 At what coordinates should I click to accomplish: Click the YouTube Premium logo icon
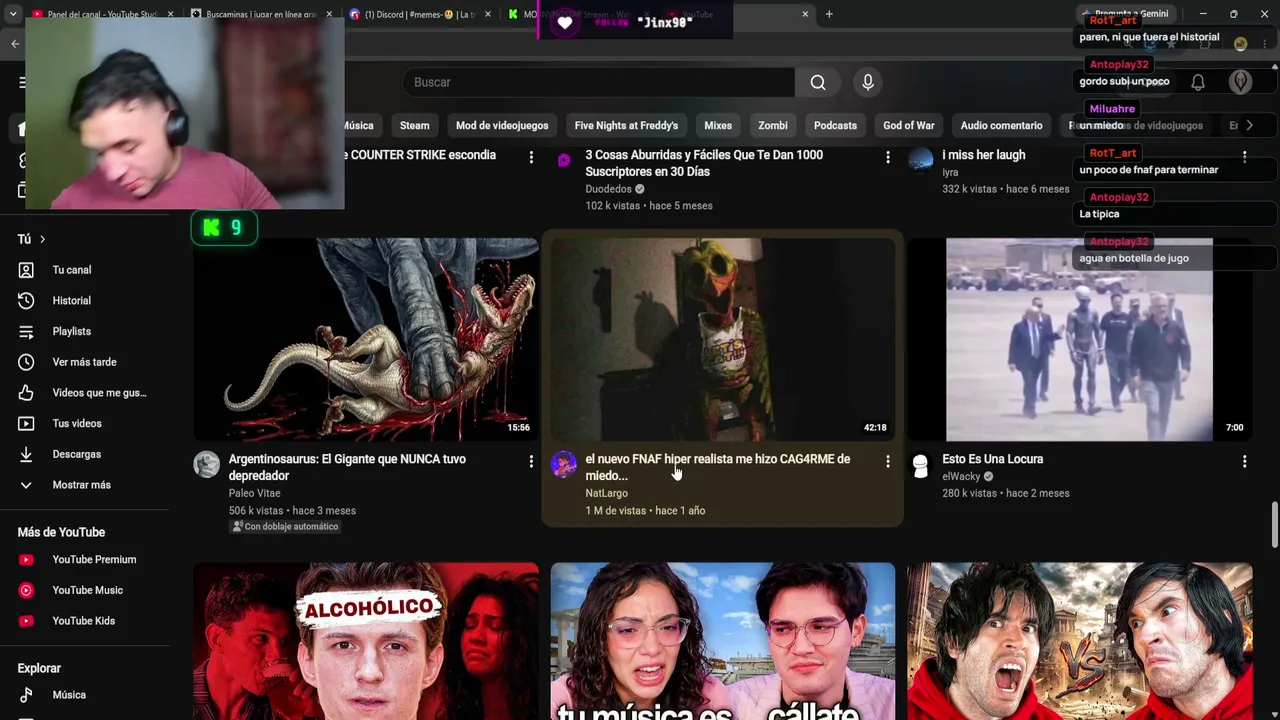click(26, 560)
